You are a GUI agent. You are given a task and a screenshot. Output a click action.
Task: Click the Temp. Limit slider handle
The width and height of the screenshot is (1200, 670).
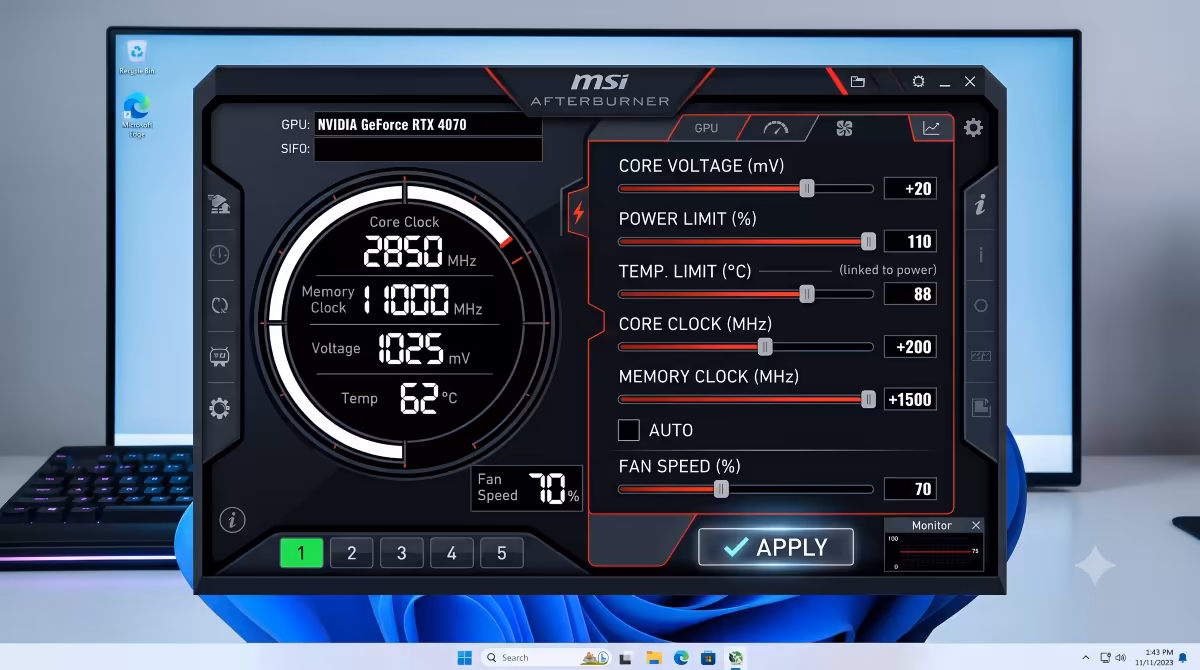[807, 294]
